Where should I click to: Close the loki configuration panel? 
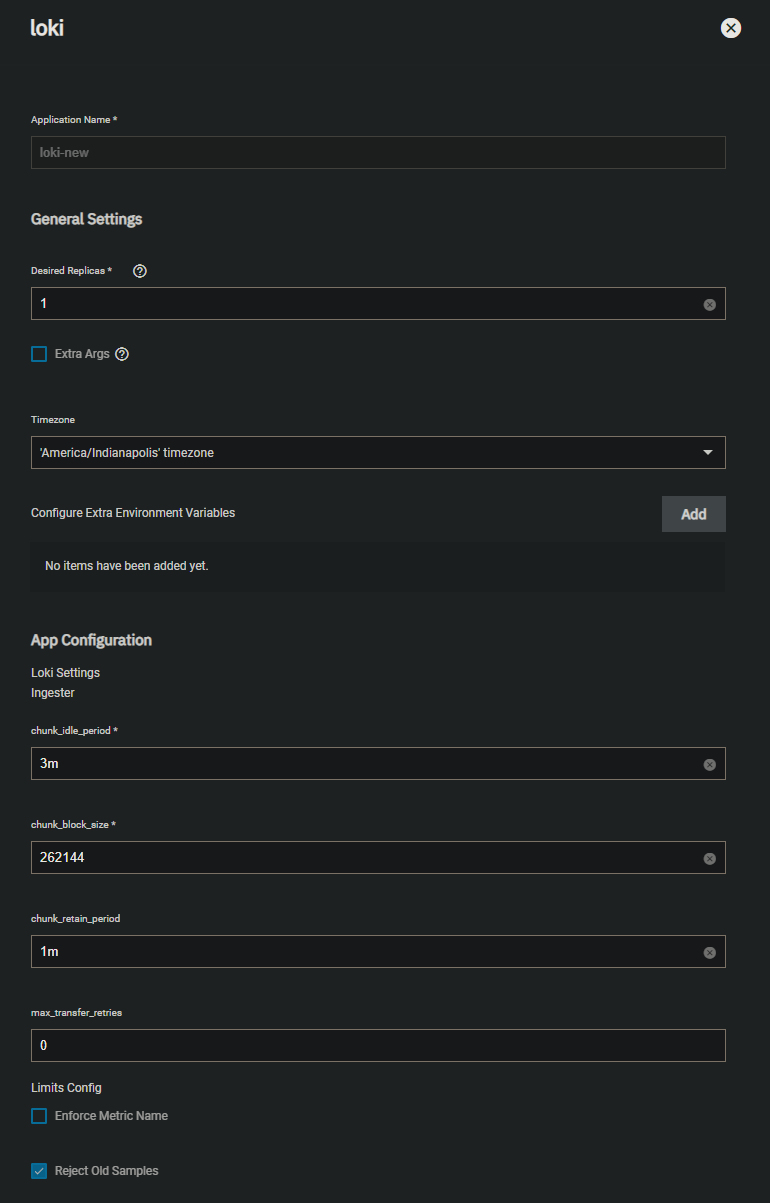pos(731,28)
